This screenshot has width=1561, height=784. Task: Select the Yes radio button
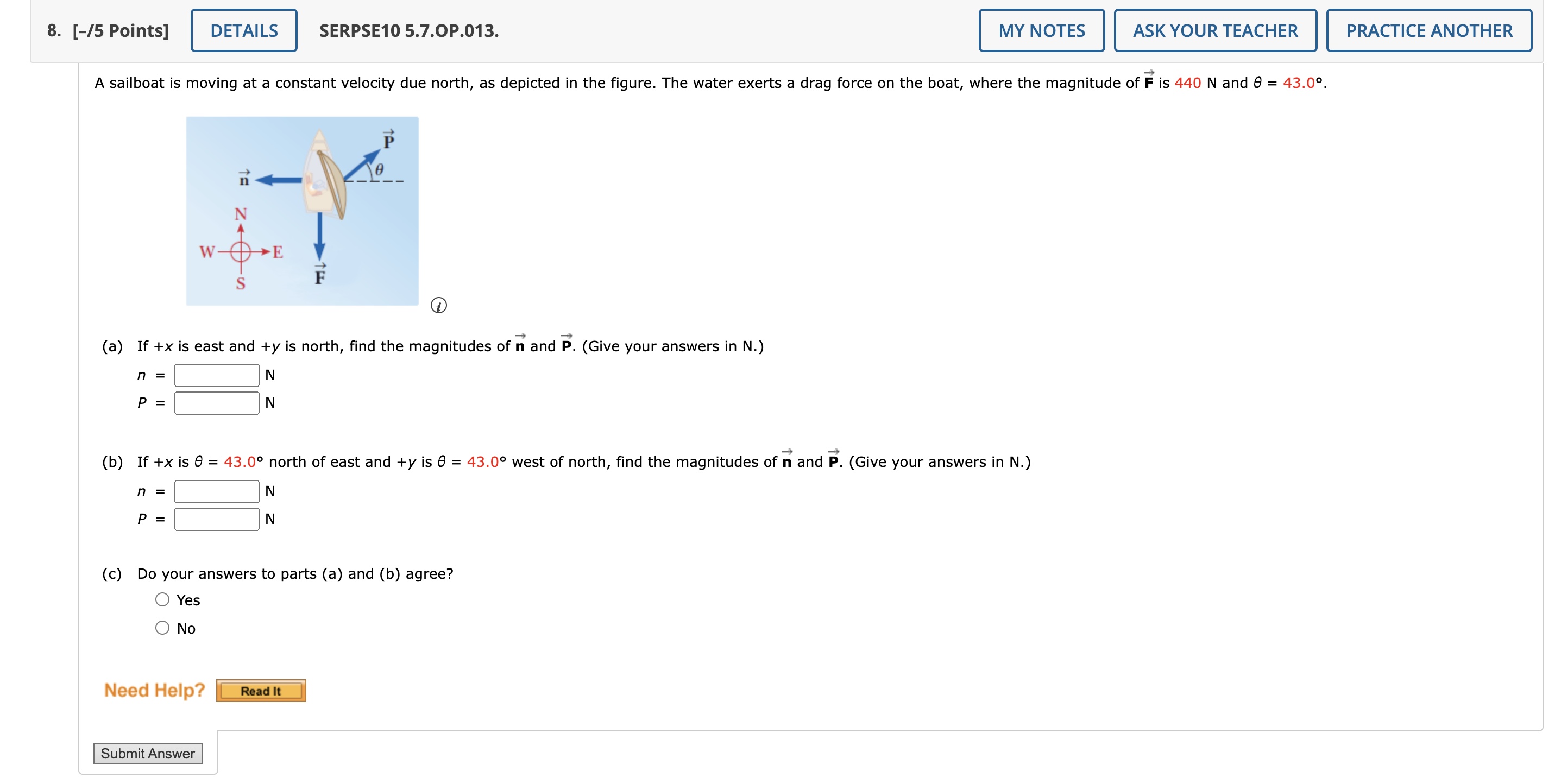click(x=162, y=599)
